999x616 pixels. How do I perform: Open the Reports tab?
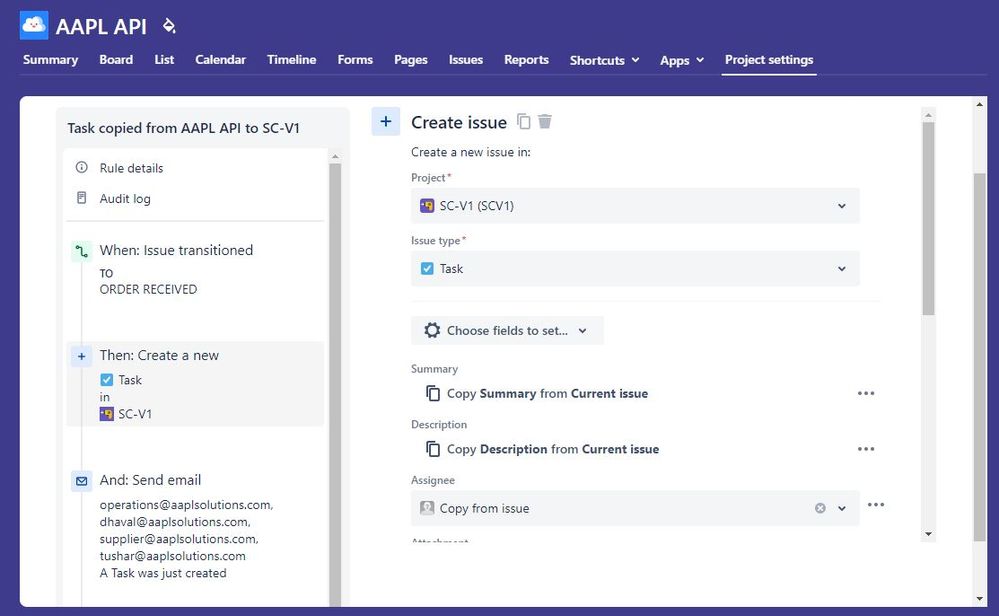[526, 59]
